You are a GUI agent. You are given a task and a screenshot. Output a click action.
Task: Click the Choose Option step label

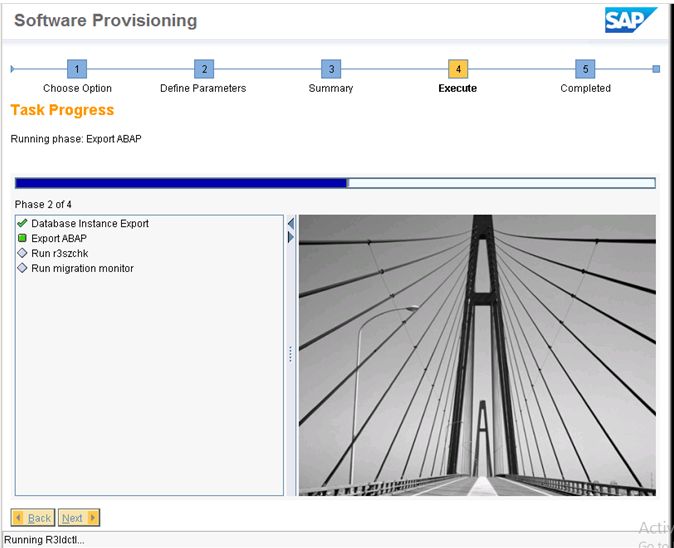[77, 88]
